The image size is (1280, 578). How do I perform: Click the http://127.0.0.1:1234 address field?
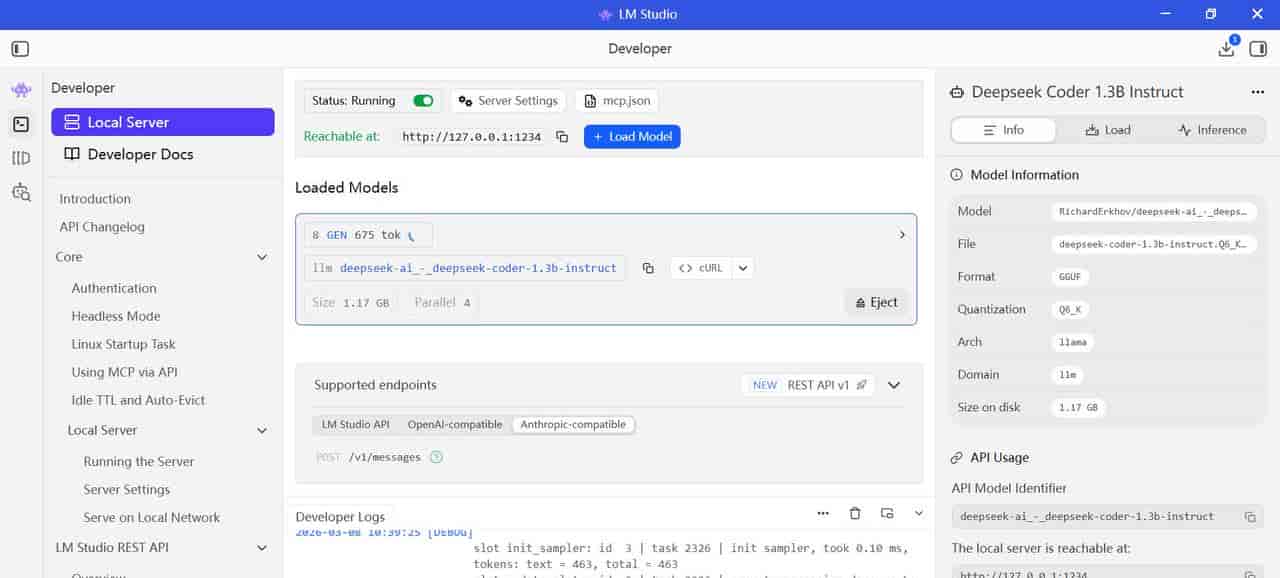[471, 137]
